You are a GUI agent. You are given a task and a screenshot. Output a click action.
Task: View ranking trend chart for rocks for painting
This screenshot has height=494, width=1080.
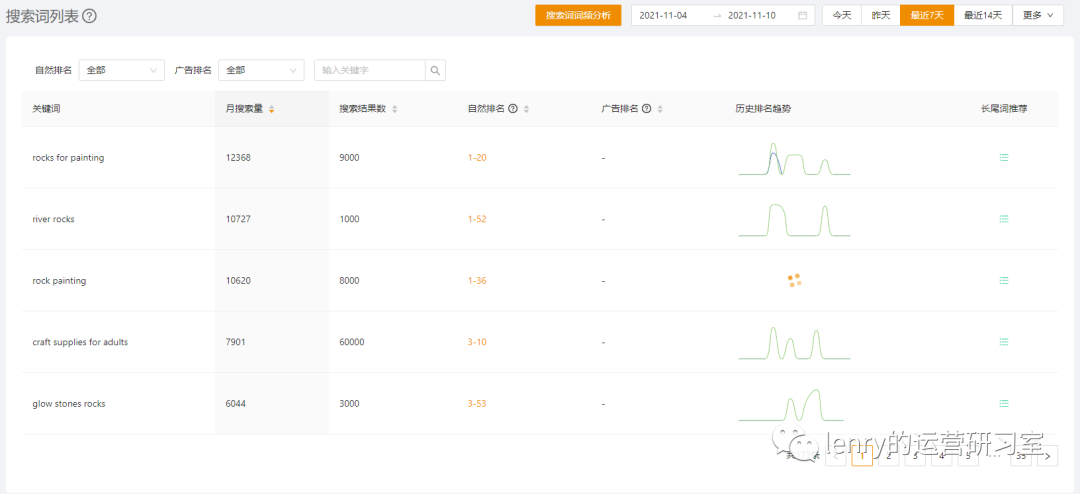794,158
